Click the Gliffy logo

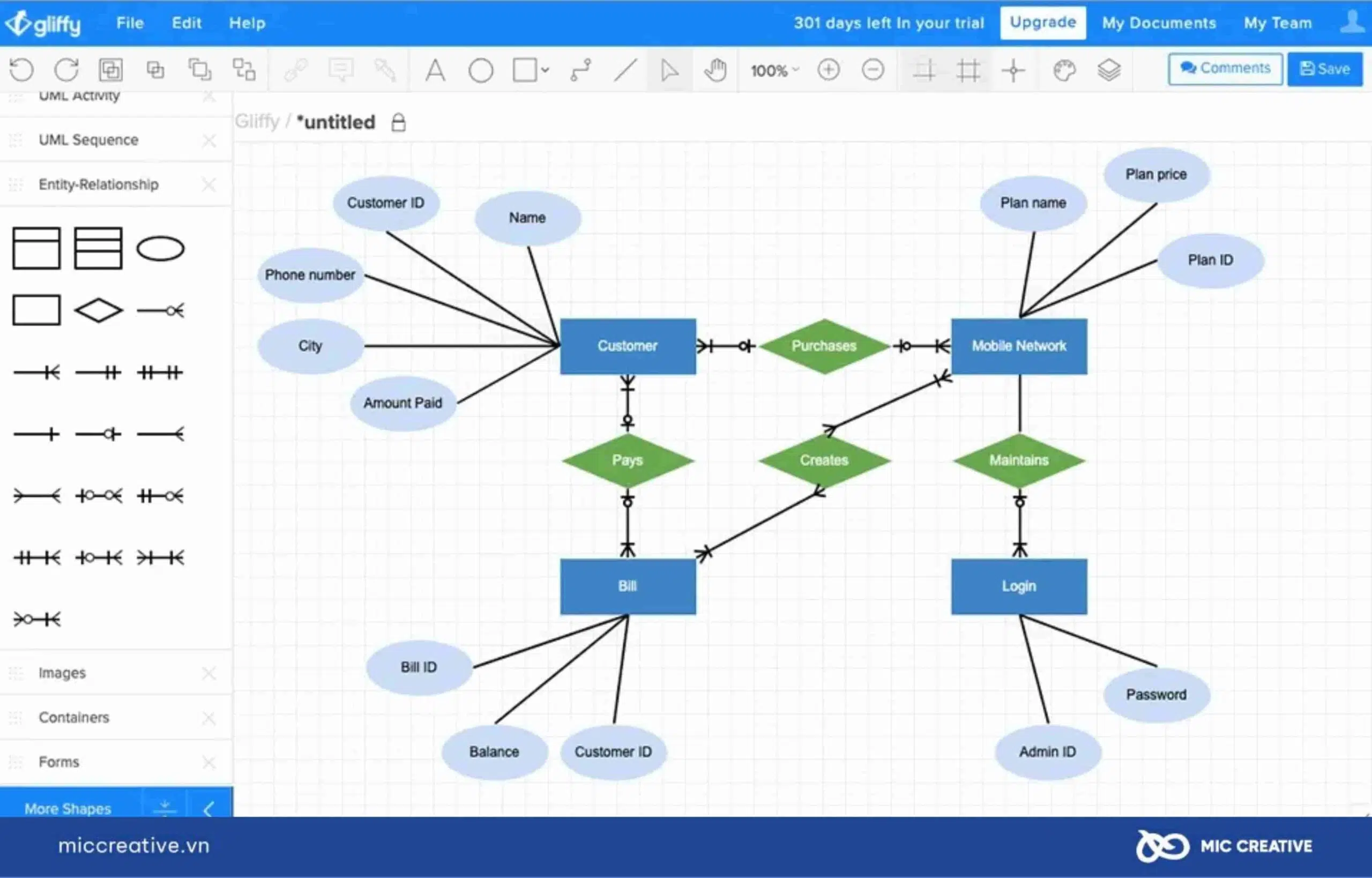point(43,24)
